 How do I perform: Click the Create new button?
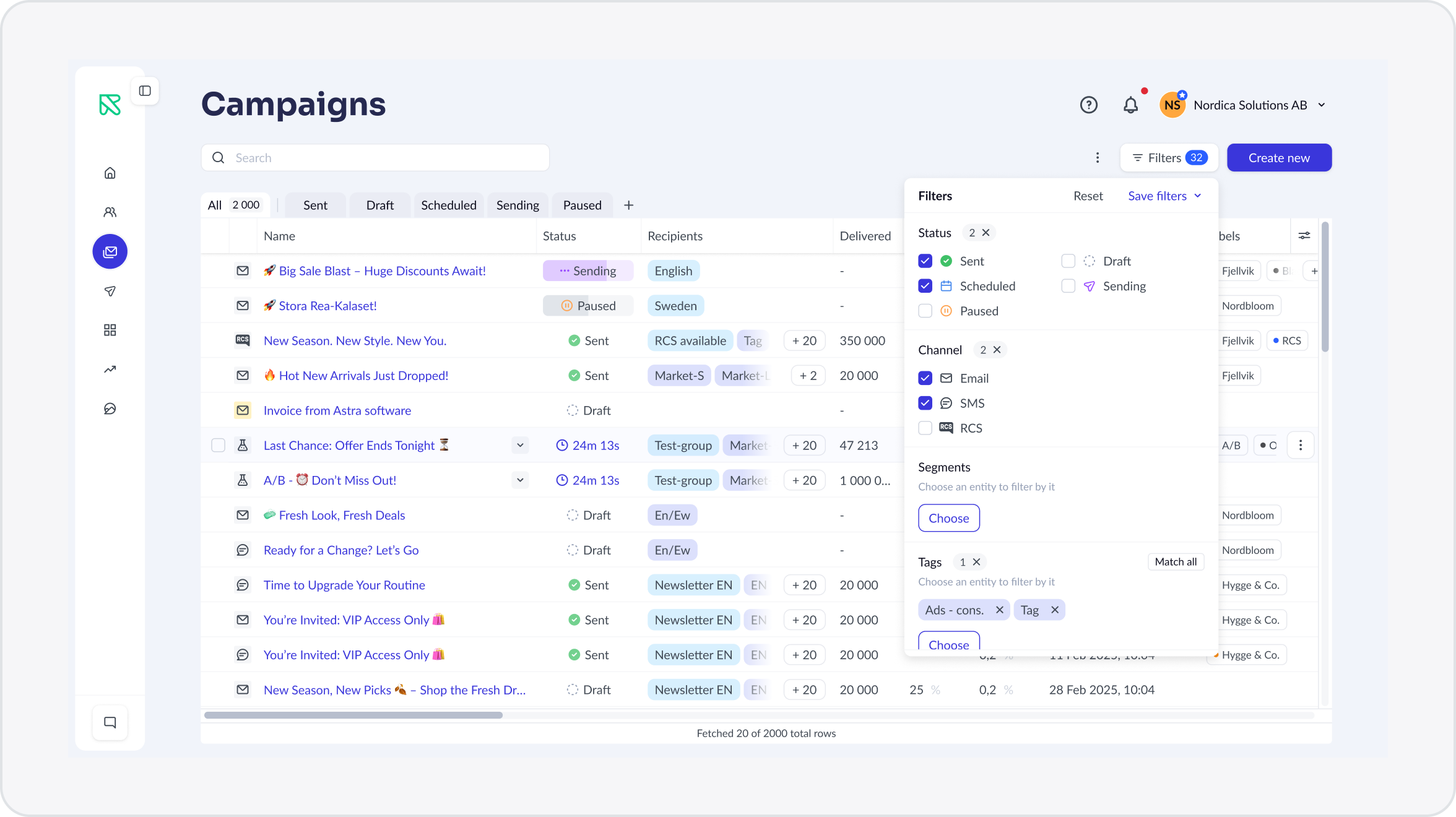(1279, 158)
